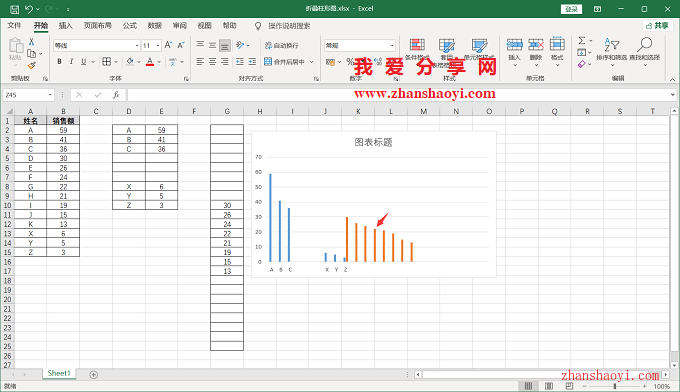Image resolution: width=680 pixels, height=392 pixels.
Task: Click the Insert Function fx icon
Action: [116, 95]
